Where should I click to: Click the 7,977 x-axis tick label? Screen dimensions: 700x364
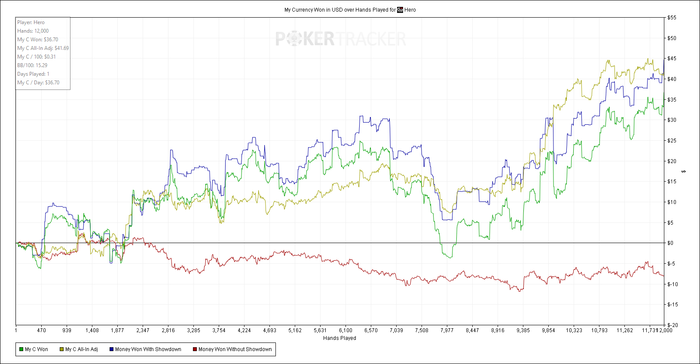(447, 331)
